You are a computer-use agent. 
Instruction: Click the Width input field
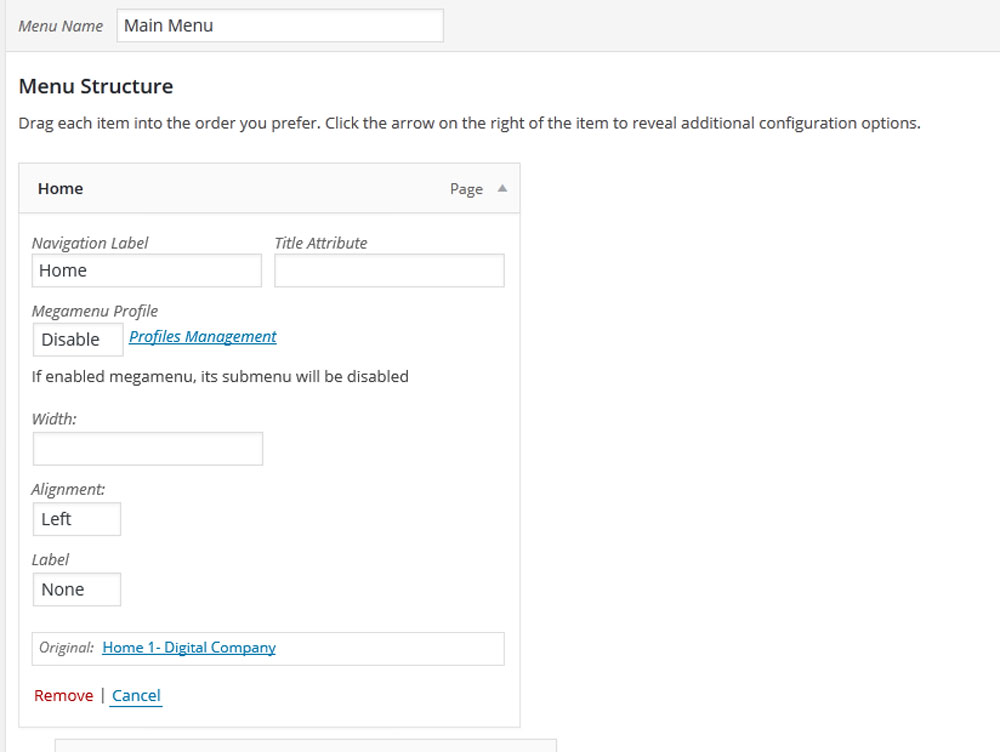(148, 449)
